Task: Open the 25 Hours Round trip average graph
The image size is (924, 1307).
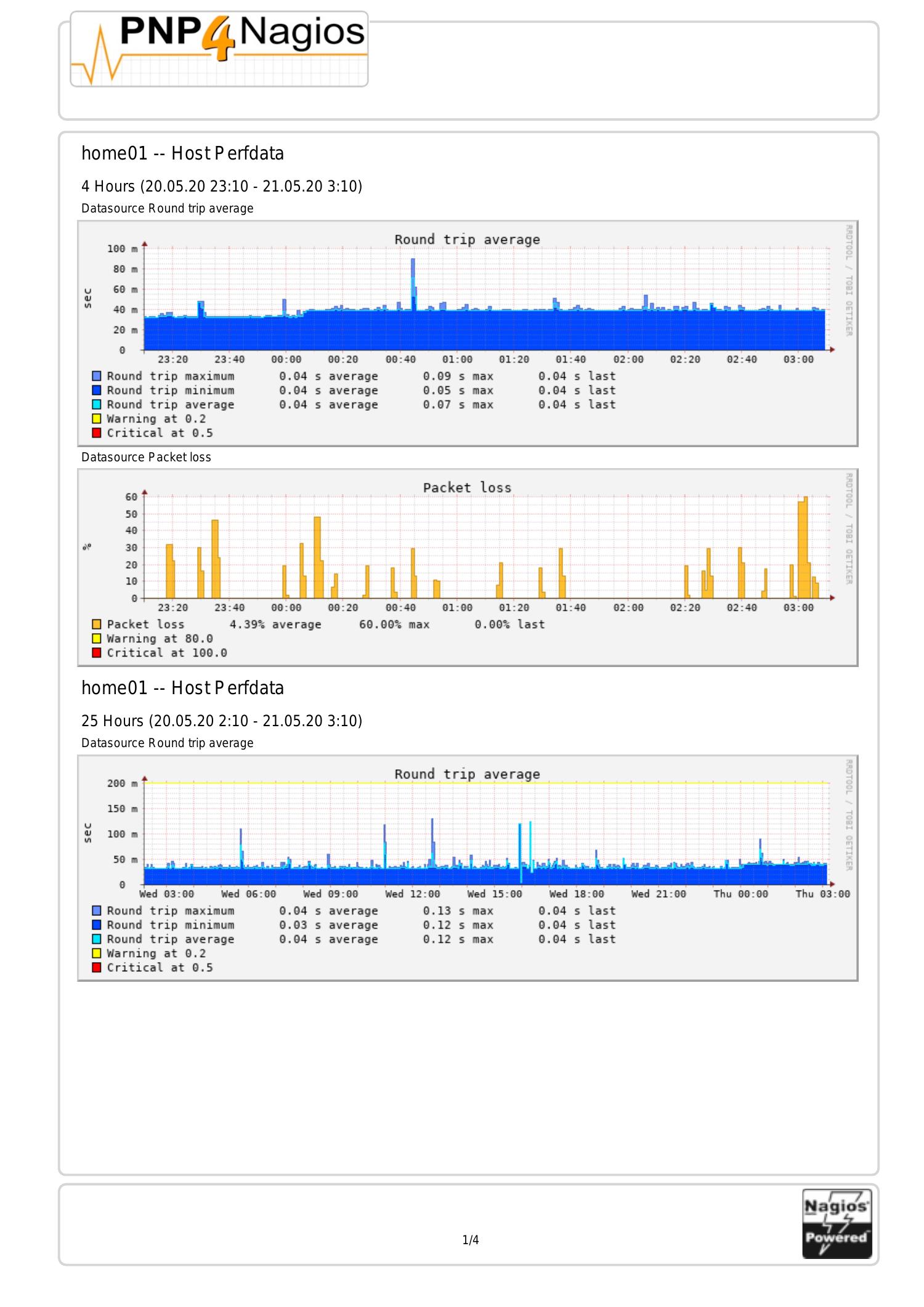Action: (467, 867)
